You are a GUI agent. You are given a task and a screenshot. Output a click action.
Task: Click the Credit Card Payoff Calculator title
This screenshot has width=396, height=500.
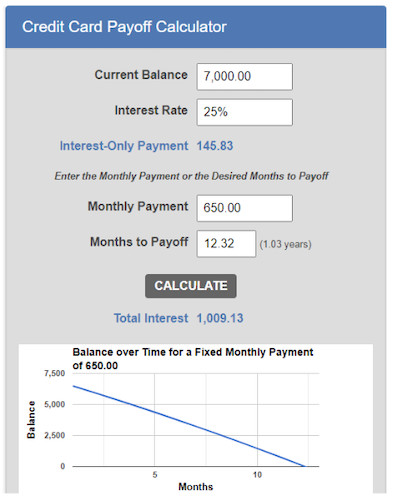124,27
